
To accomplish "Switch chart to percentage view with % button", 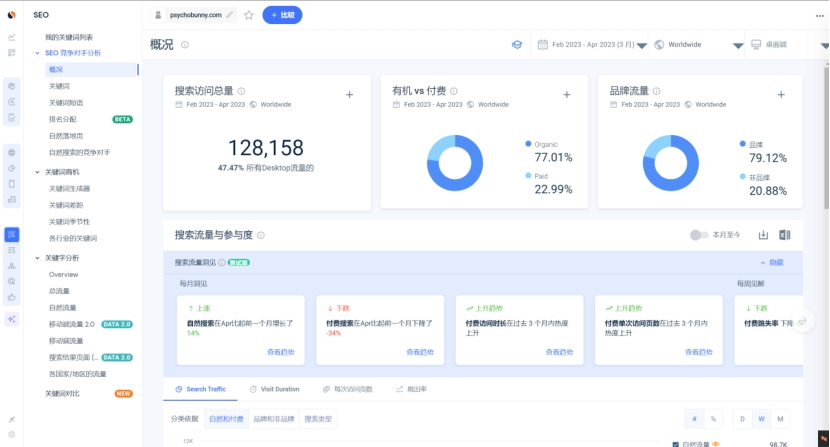I will click(x=713, y=419).
